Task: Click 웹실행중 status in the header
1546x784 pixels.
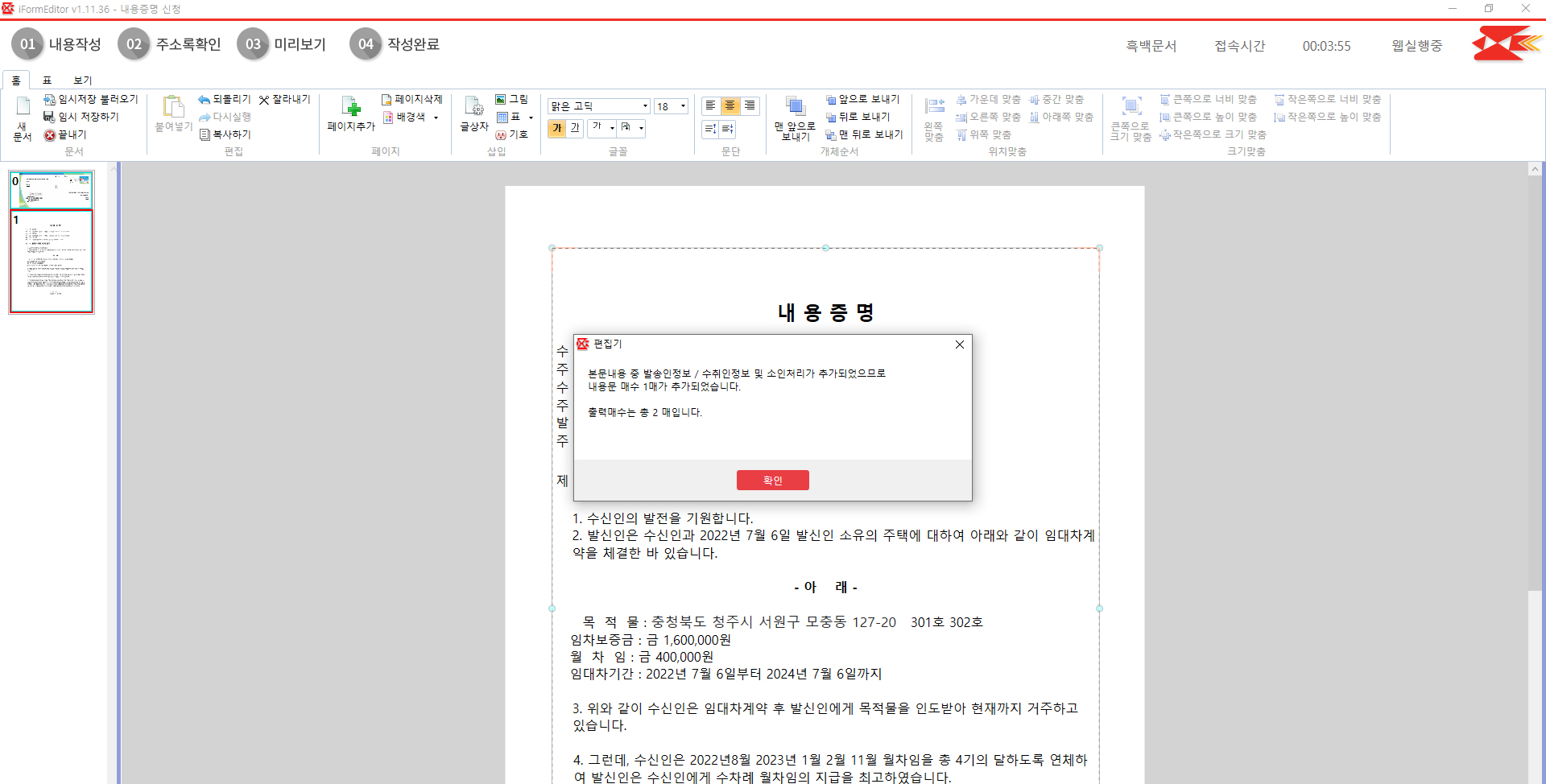Action: (1416, 46)
